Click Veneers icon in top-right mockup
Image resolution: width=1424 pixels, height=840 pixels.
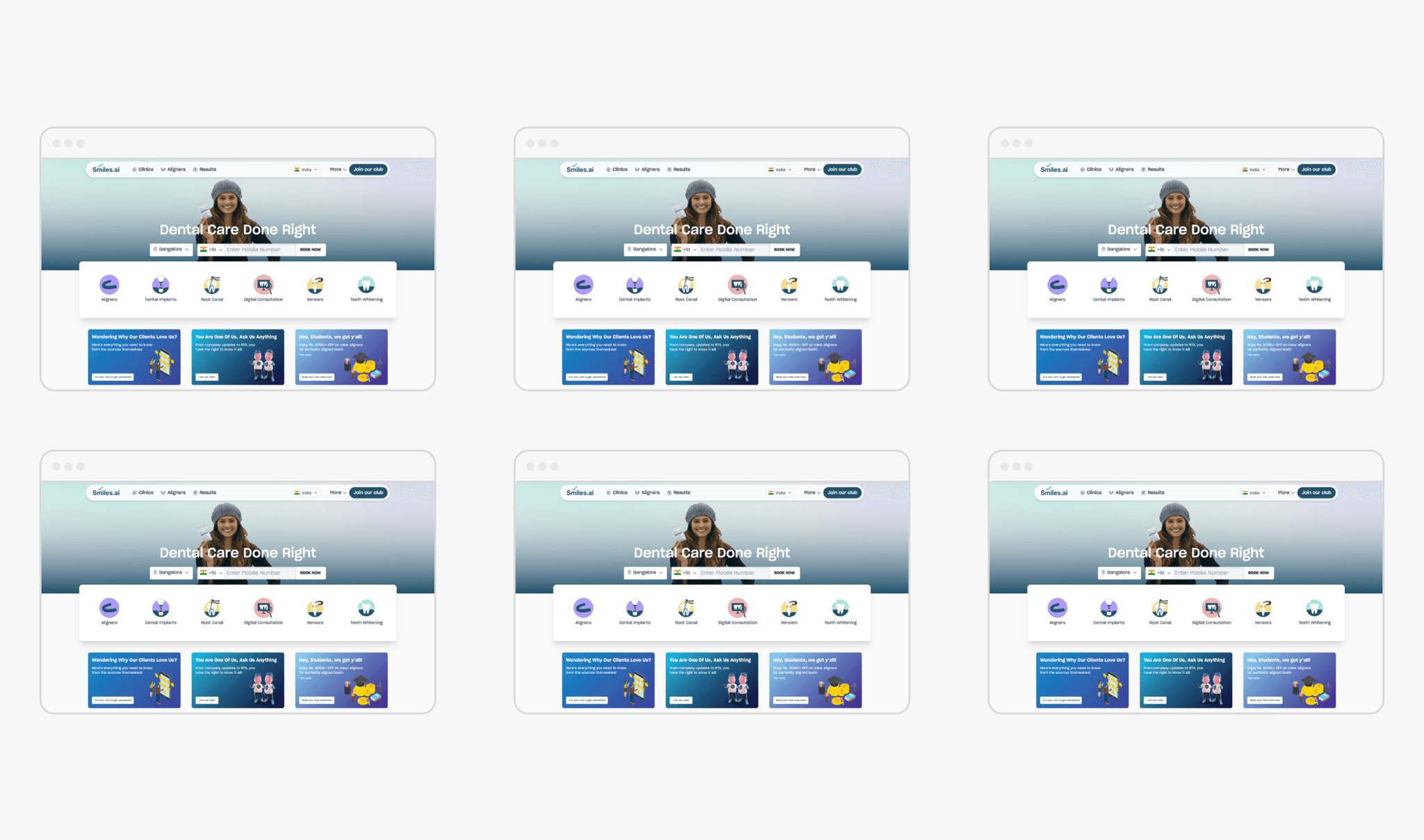[x=1263, y=285]
